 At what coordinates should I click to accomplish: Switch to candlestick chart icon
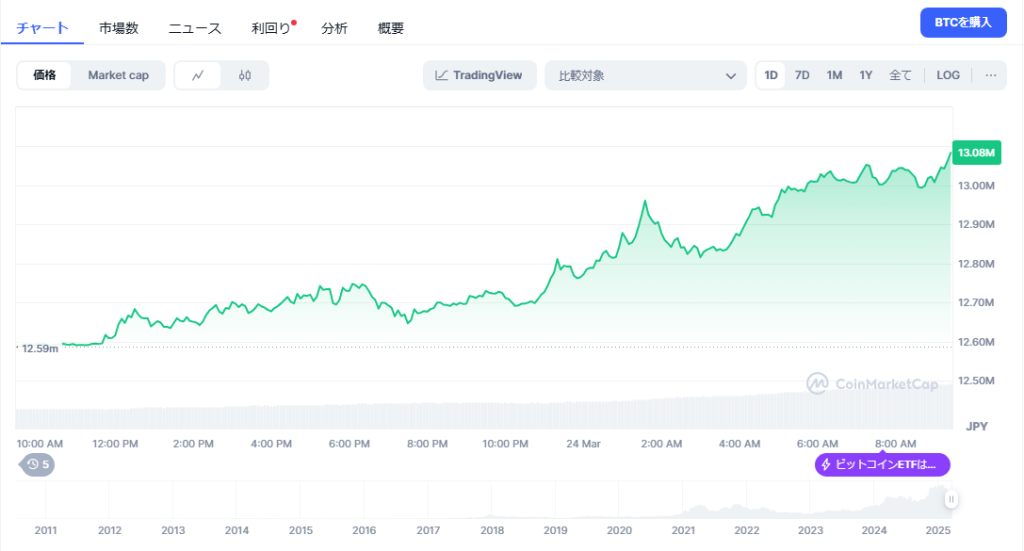[x=245, y=76]
